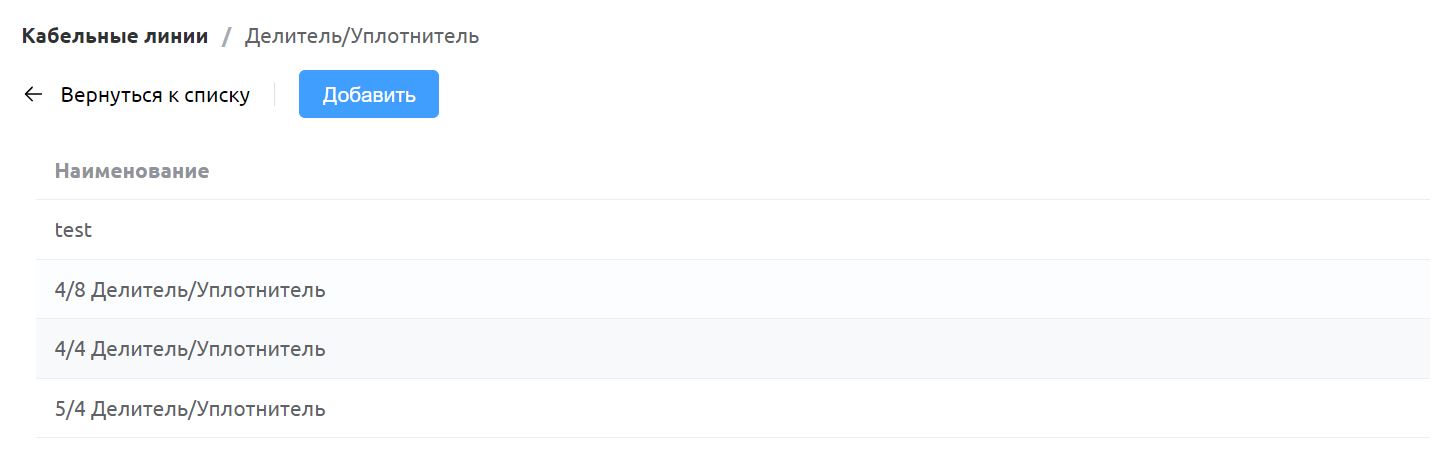Select the 5/4 Делитель/Уплотнитель row

coord(733,409)
